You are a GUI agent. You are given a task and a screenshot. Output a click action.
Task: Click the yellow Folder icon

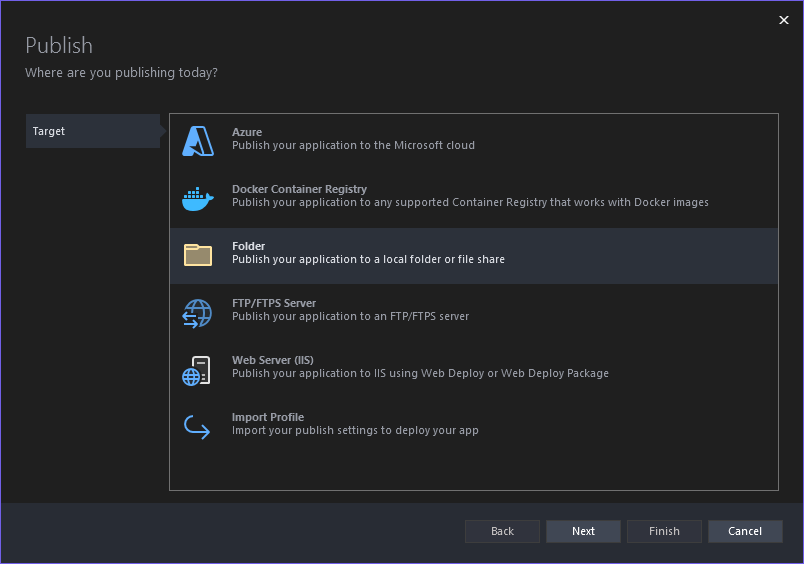pyautogui.click(x=198, y=255)
